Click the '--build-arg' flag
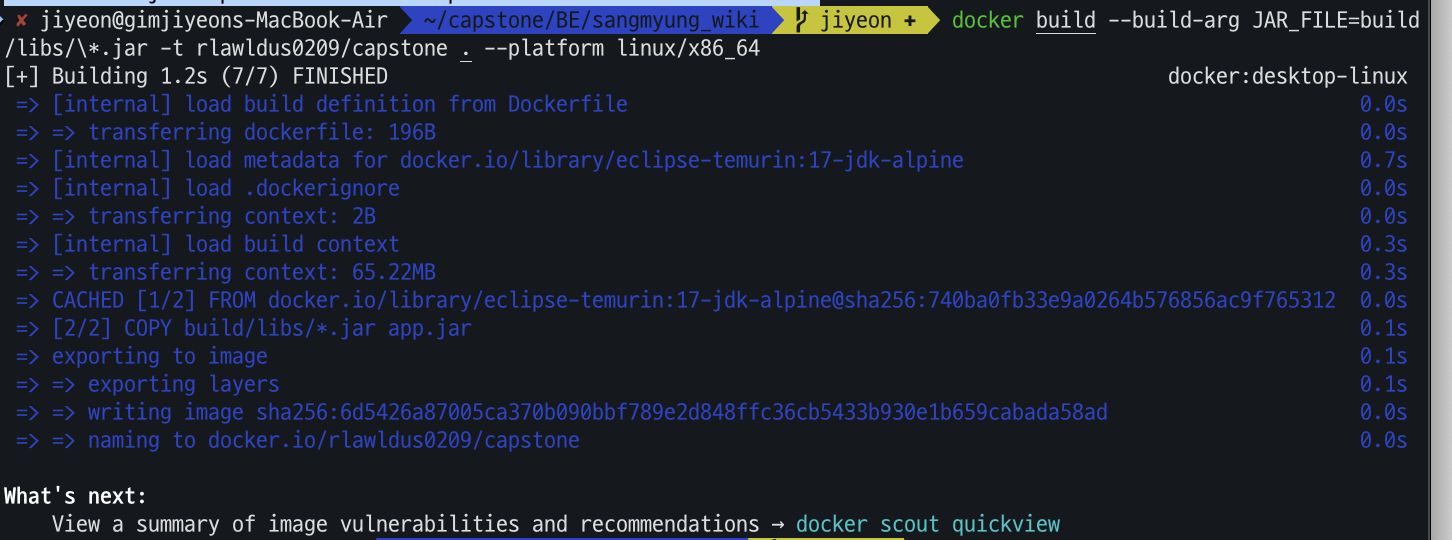 [1174, 20]
